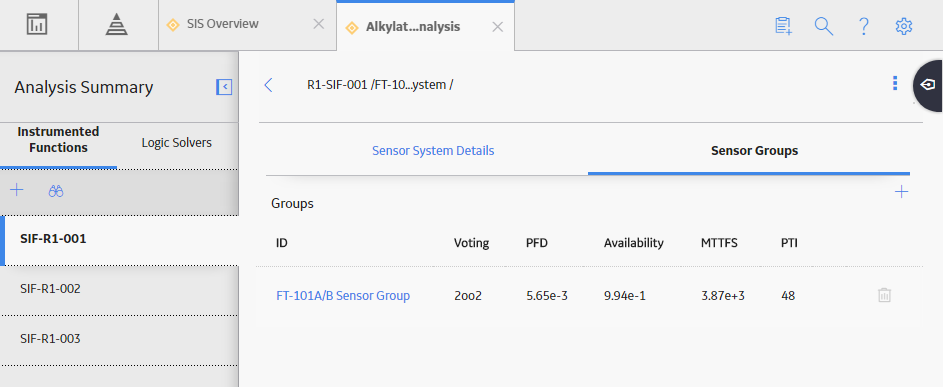Collapse the Analysis Summary panel
The height and width of the screenshot is (387, 943).
[224, 87]
